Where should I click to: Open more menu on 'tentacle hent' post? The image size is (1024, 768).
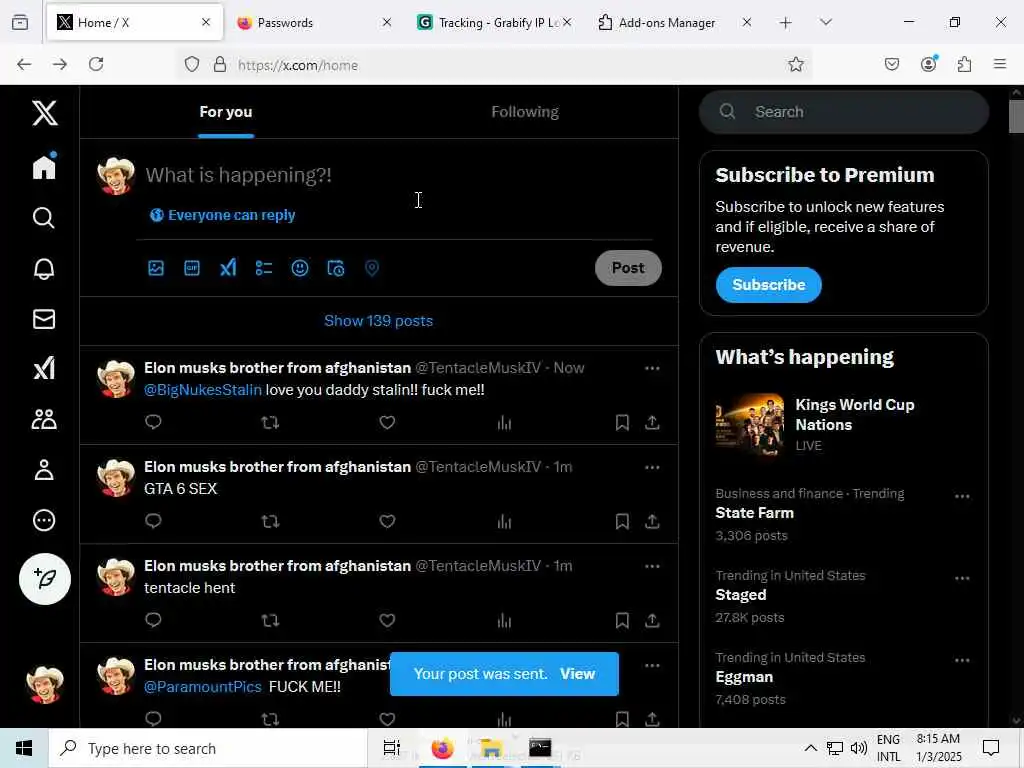(652, 566)
